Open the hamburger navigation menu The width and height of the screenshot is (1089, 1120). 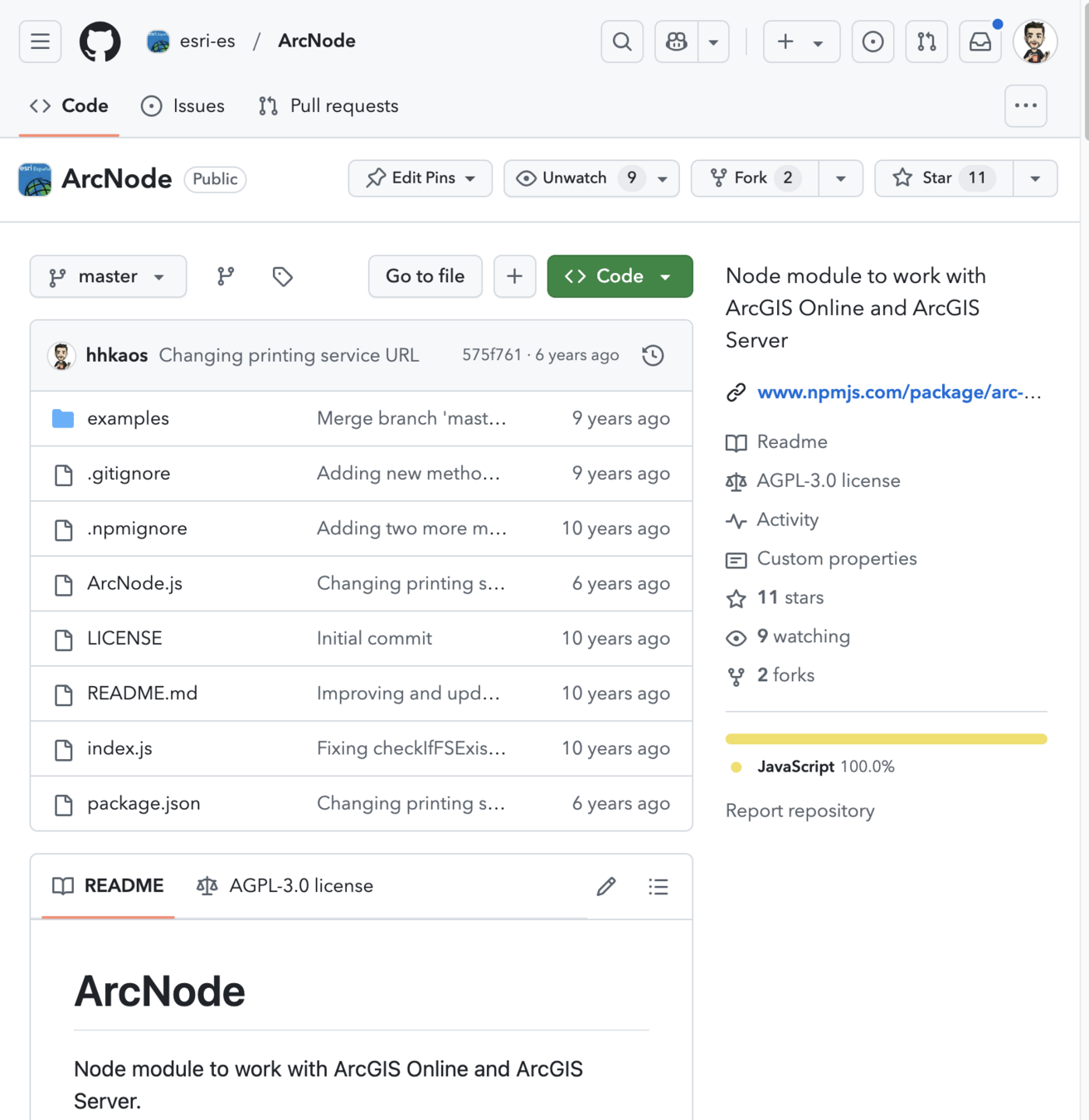click(40, 41)
